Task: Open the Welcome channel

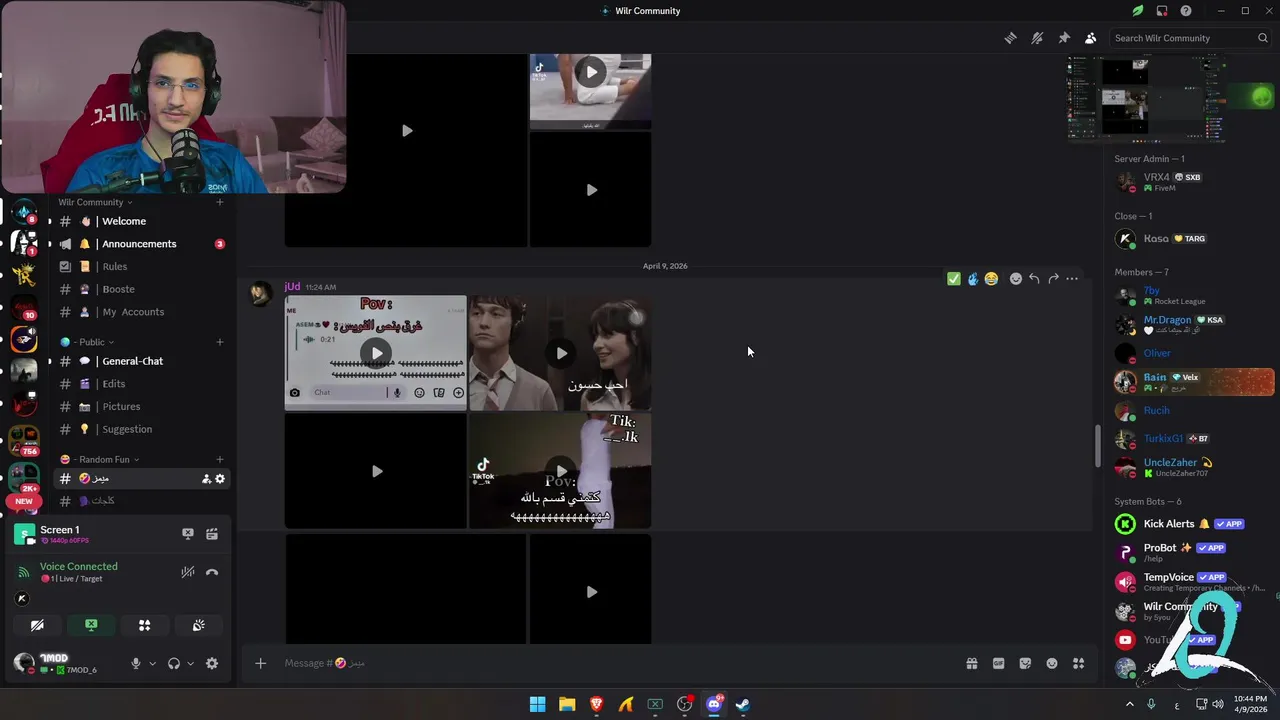Action: [x=141, y=221]
